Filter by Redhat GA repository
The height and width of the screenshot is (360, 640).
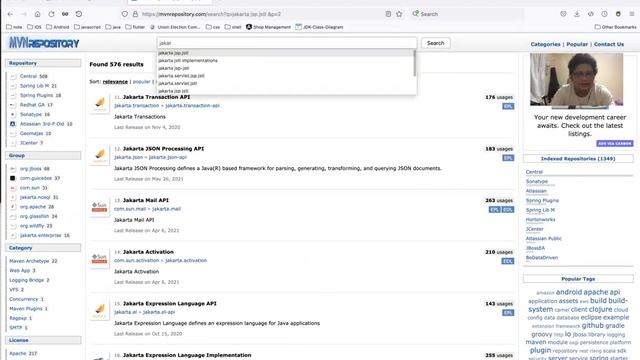(x=31, y=105)
